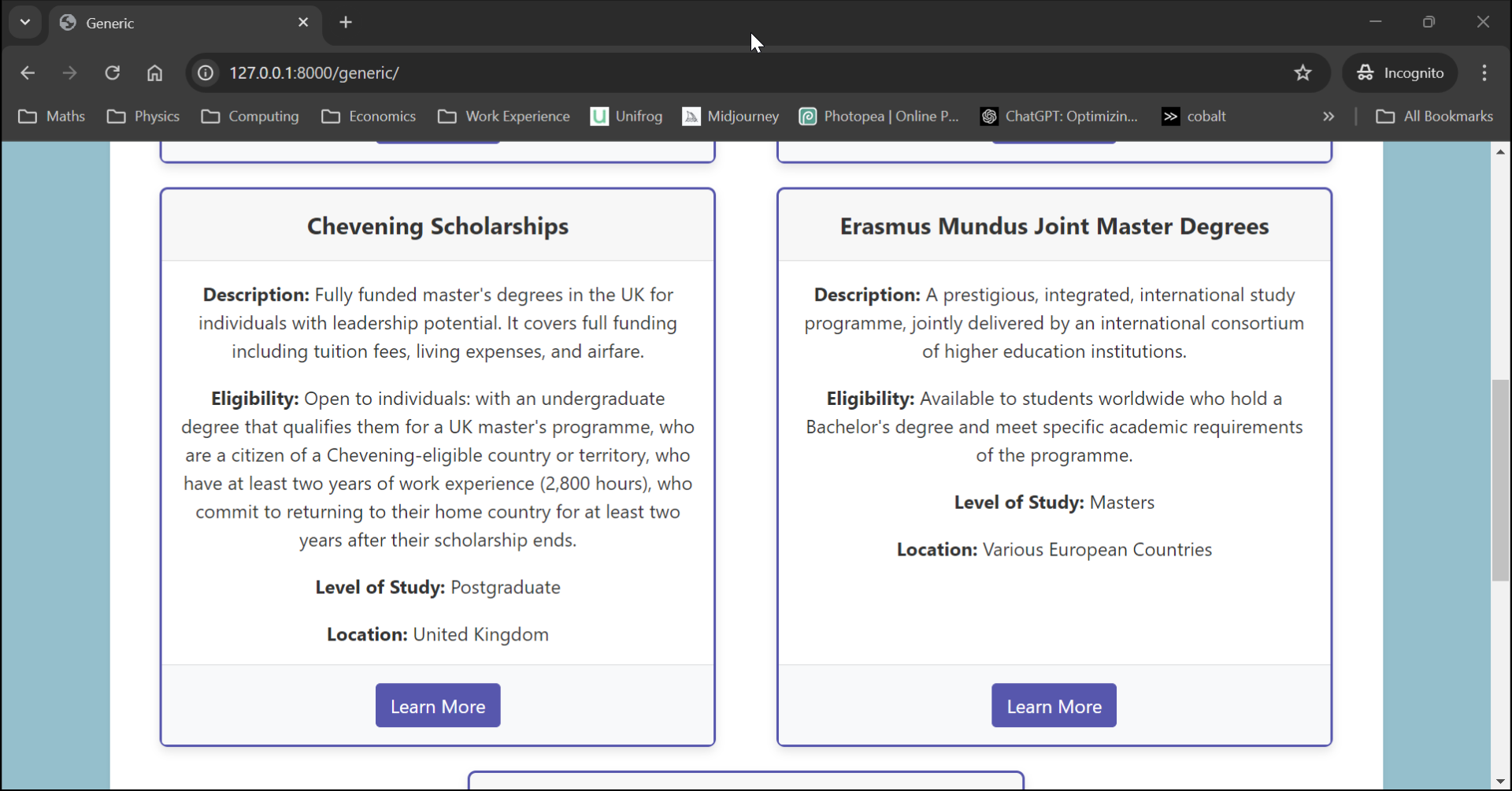Screen dimensions: 1512x791
Task: Click 'Level of Study: Masters' text
Action: pos(1054,503)
